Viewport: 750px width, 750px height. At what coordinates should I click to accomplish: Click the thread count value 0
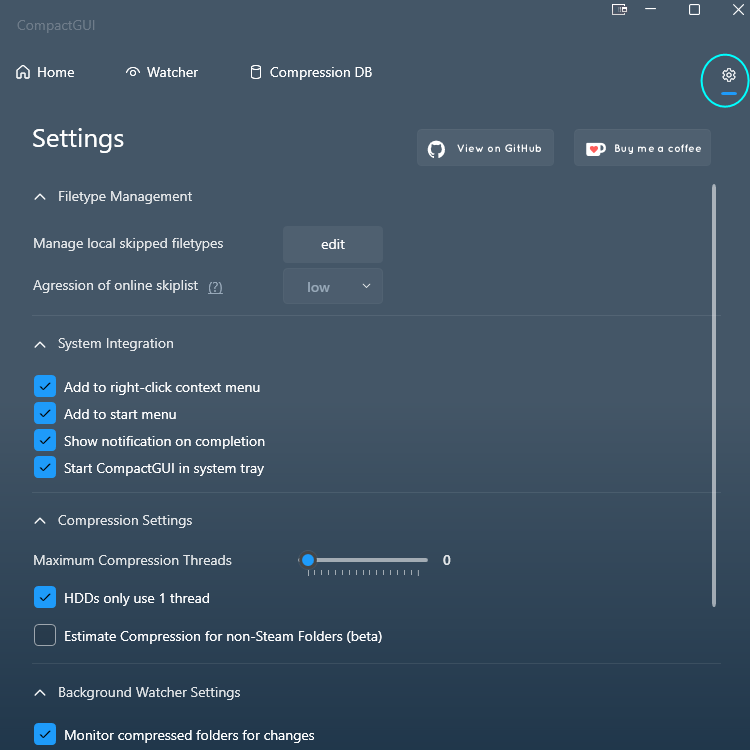446,560
